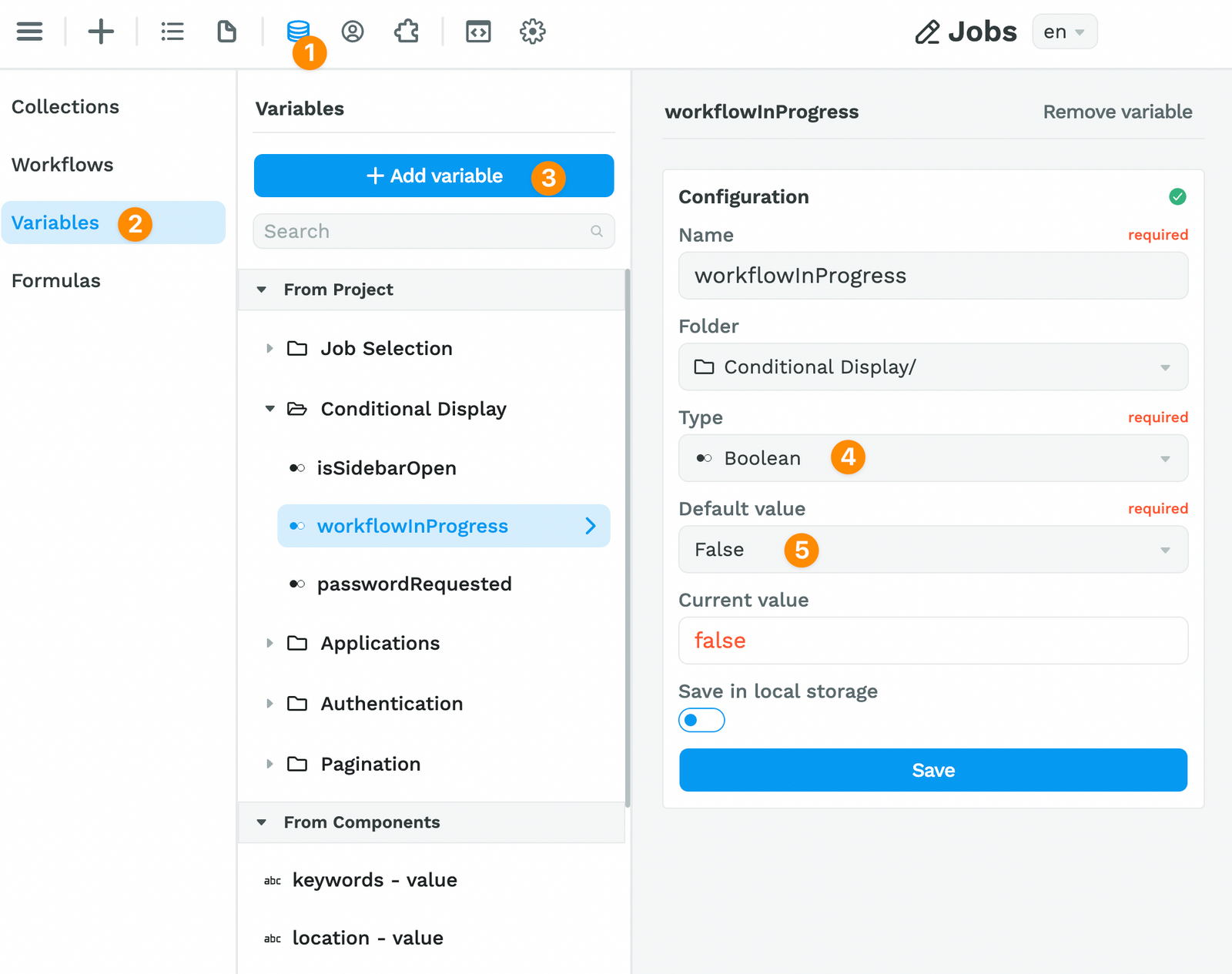Select the passwordRequested variable

(414, 584)
